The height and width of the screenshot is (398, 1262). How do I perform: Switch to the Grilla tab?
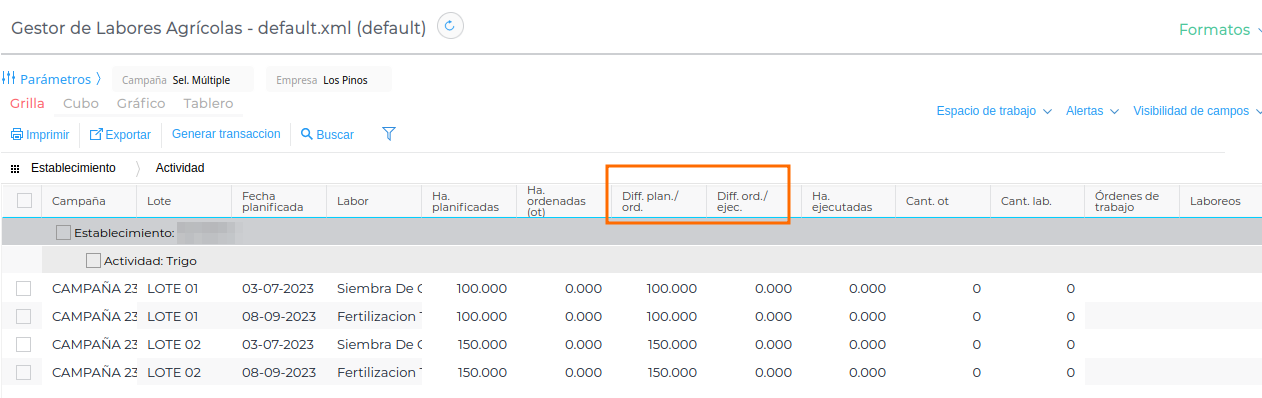27,103
